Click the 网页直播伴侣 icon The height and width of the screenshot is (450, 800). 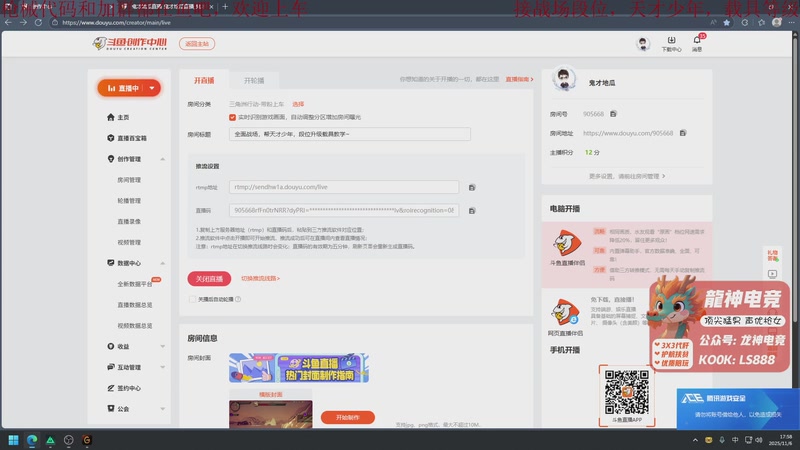pyautogui.click(x=565, y=312)
